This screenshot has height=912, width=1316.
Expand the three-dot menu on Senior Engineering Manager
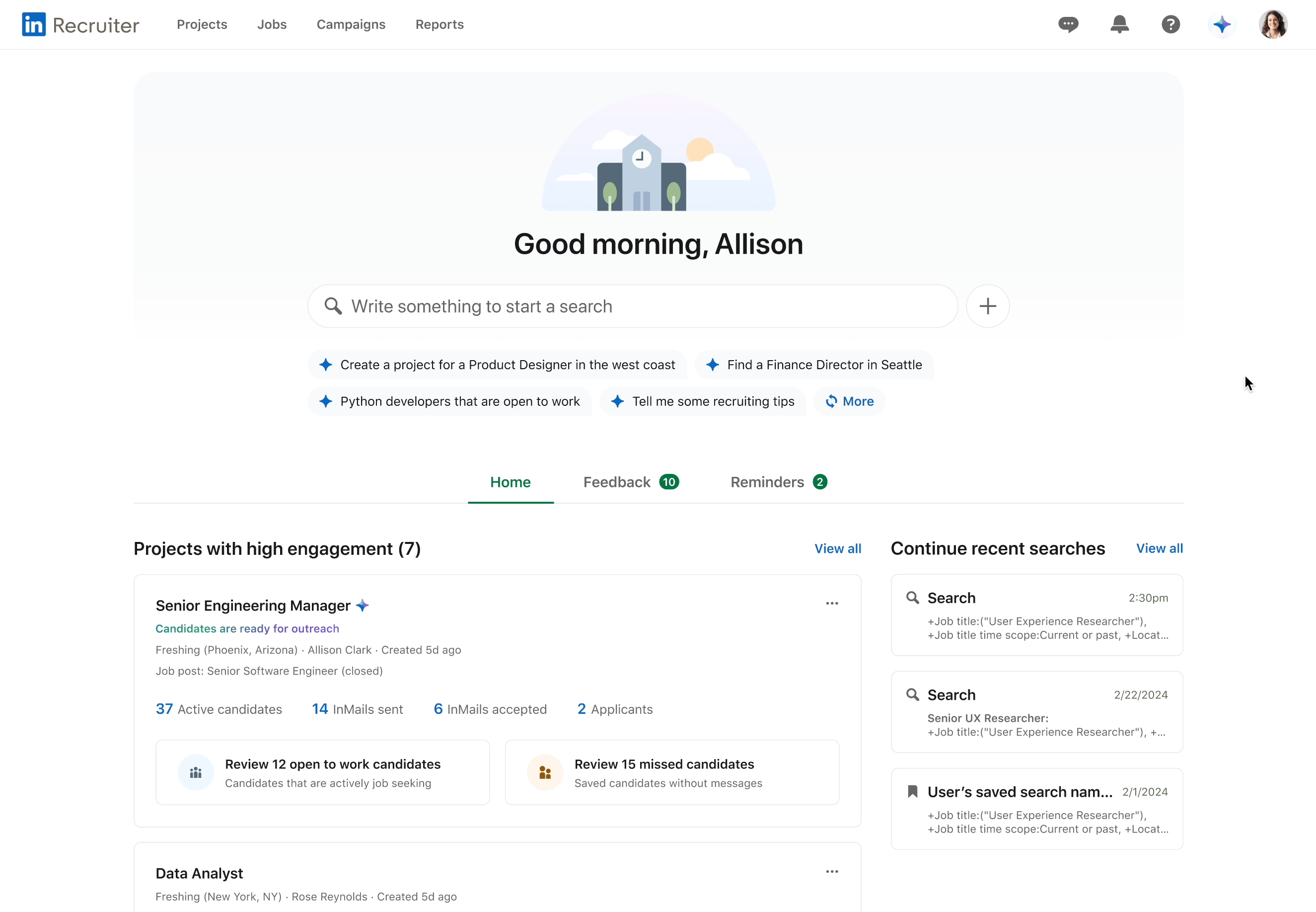pos(832,603)
